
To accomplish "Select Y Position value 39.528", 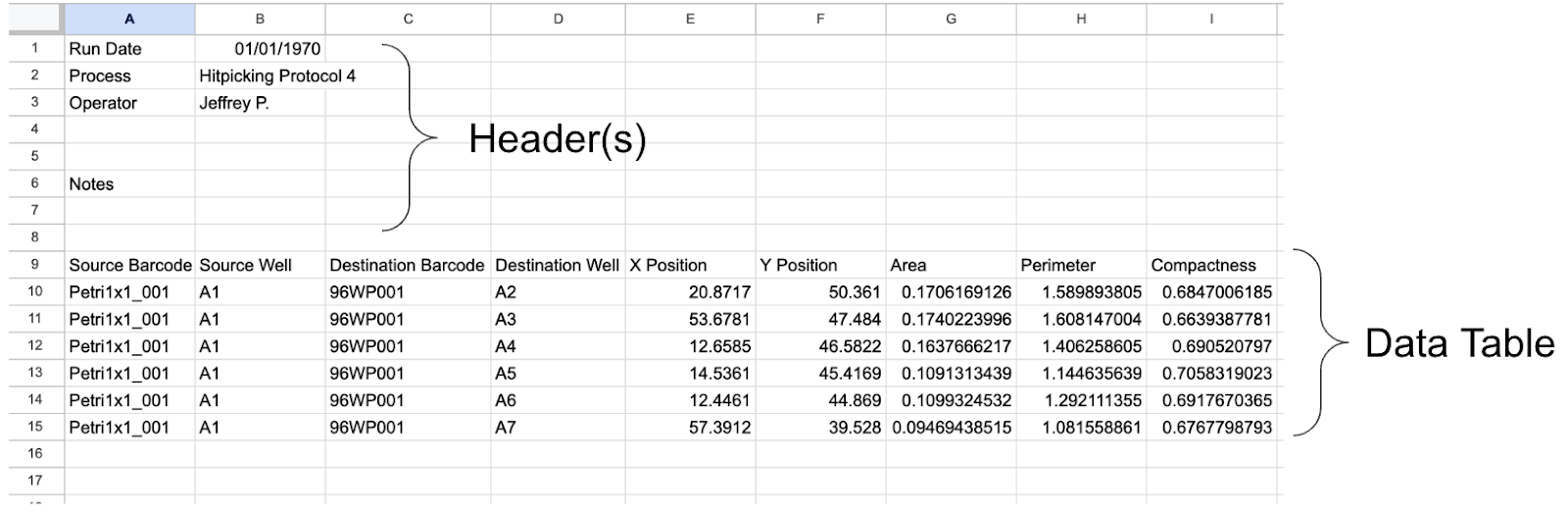I will point(820,427).
